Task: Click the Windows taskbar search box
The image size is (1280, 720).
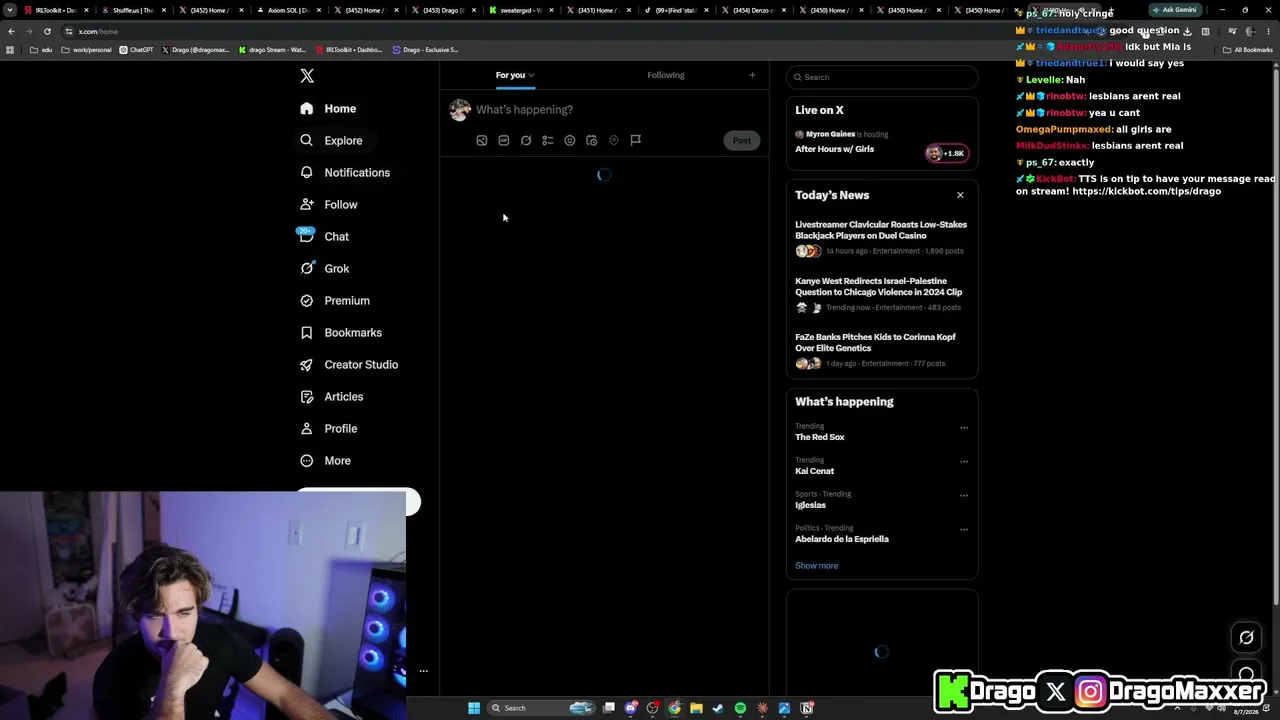Action: [x=540, y=708]
